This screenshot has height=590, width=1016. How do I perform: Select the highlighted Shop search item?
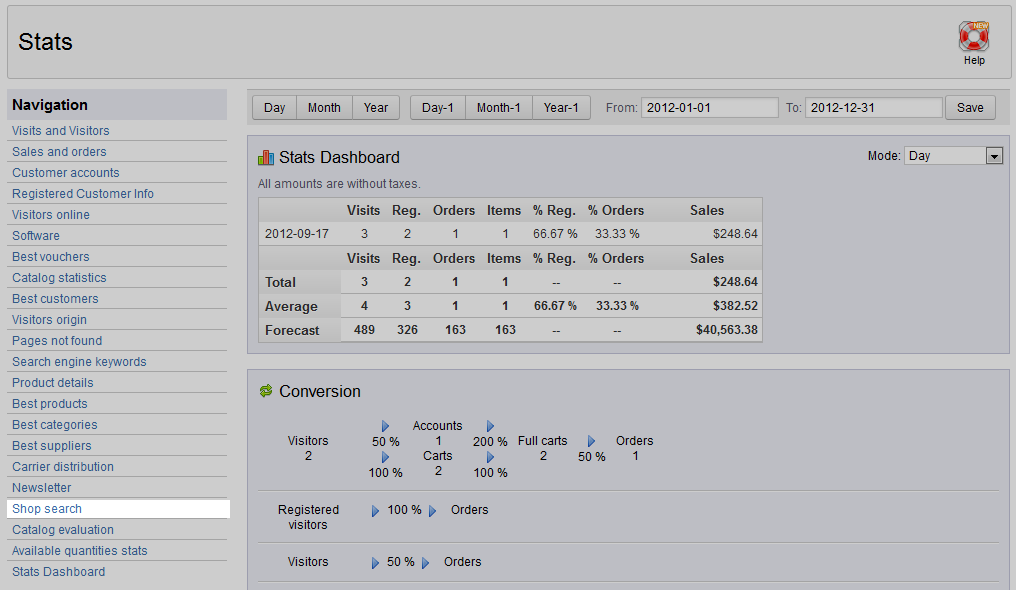(x=118, y=509)
